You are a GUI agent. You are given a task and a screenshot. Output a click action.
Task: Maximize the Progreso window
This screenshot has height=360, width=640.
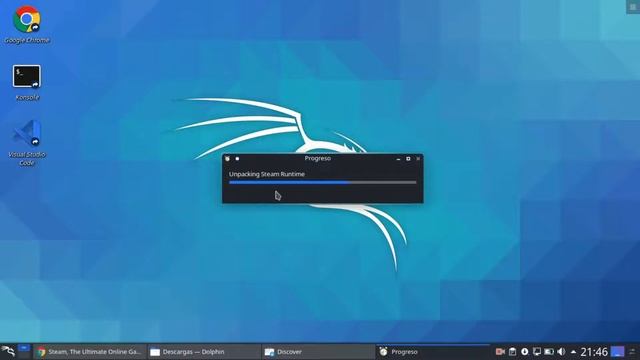tap(408, 159)
